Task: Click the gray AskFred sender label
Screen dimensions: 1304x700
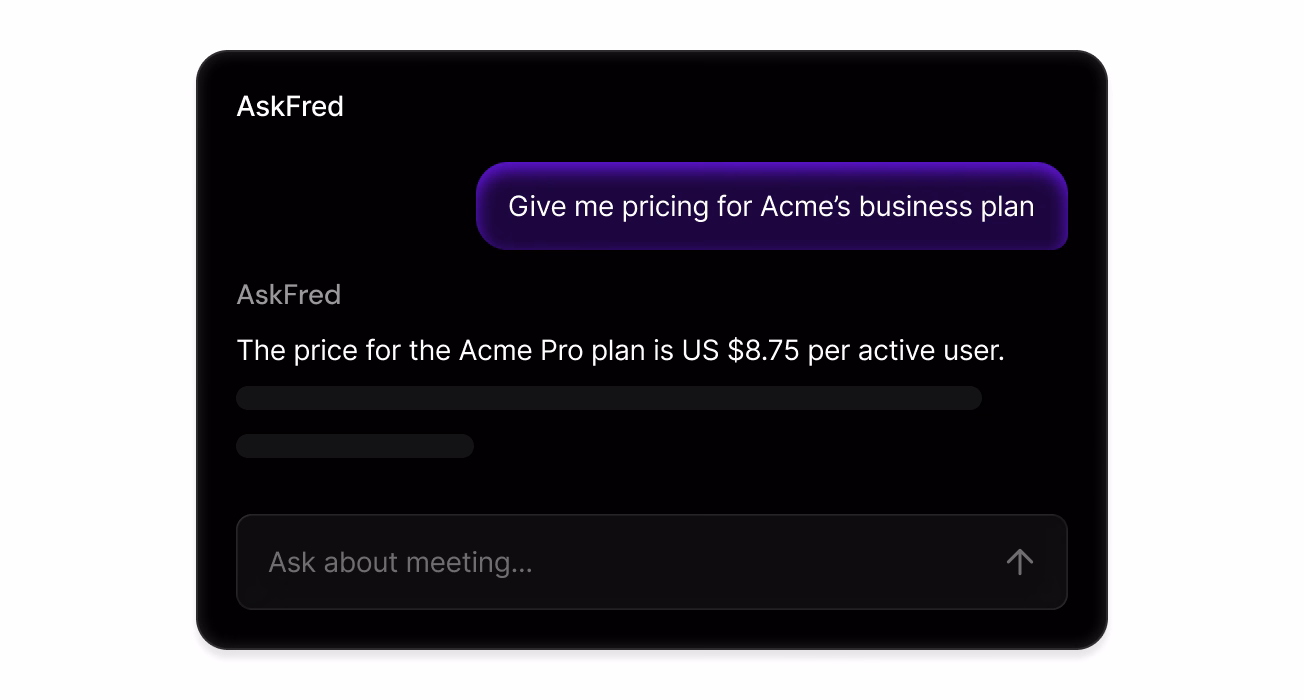Action: [289, 295]
